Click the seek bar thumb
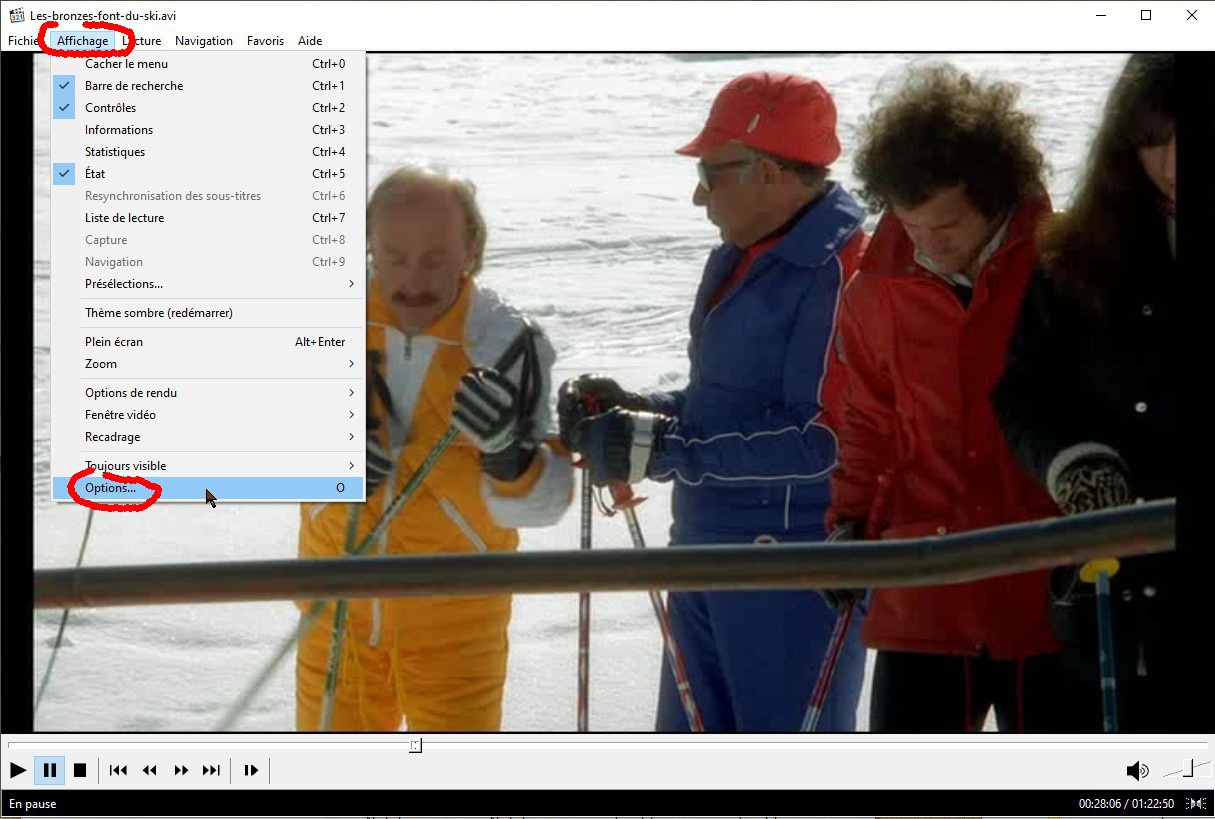Viewport: 1215px width, 819px height. (415, 745)
